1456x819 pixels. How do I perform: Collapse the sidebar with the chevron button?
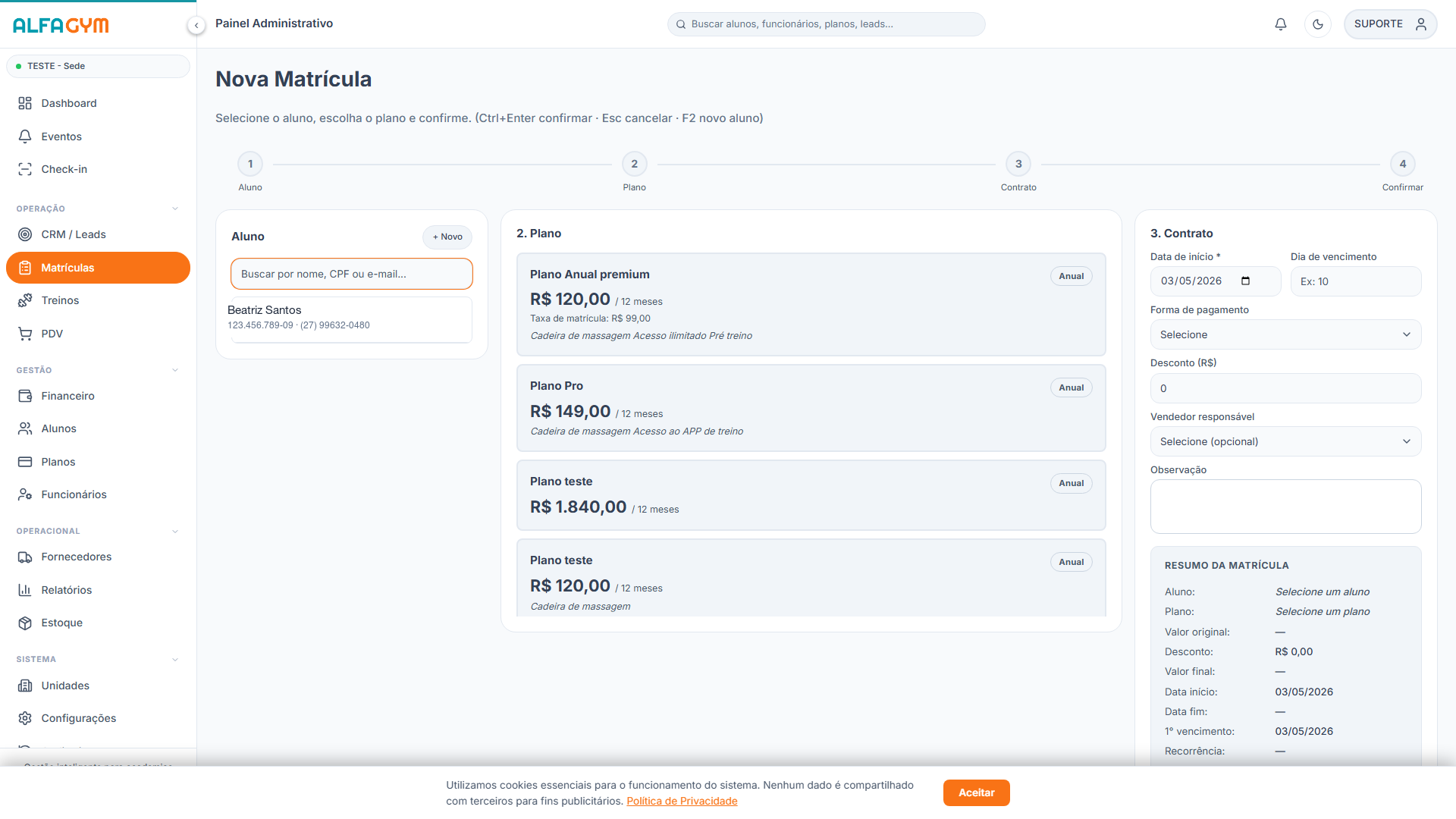tap(196, 26)
